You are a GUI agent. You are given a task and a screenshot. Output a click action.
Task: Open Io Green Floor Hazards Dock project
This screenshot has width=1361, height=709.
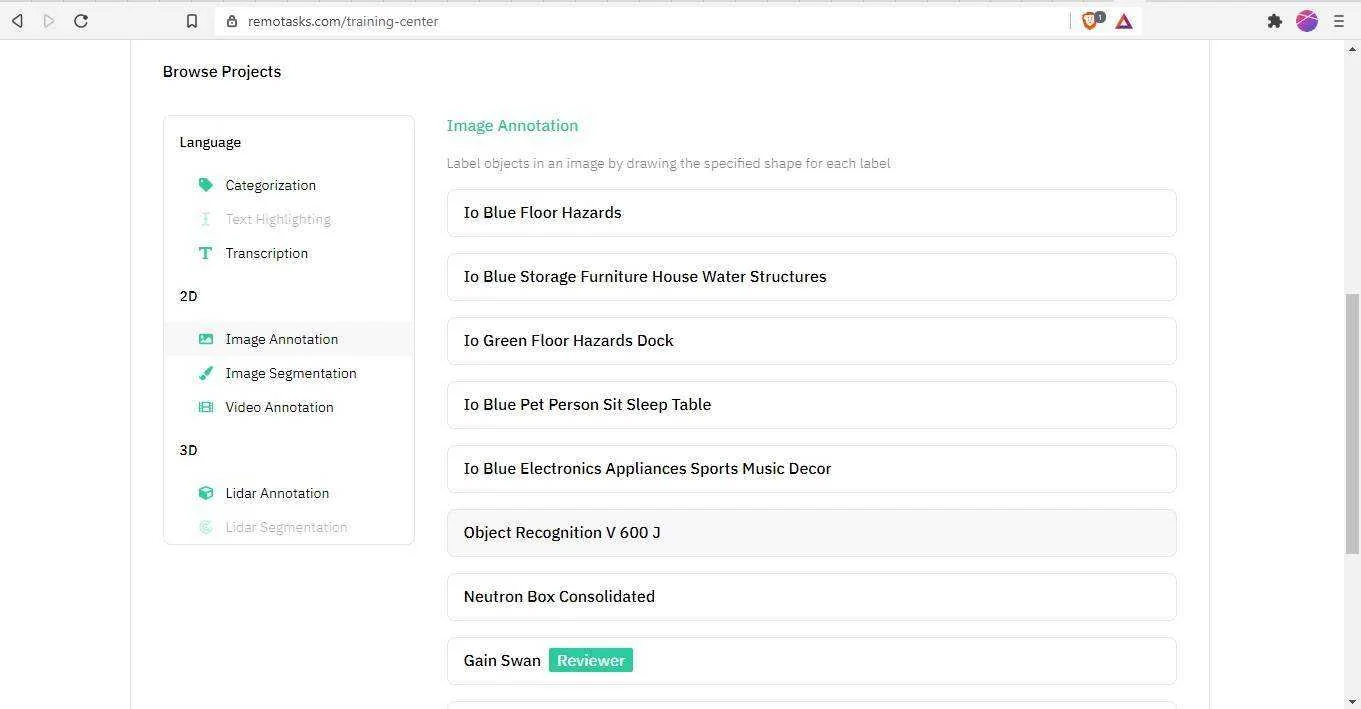click(811, 341)
